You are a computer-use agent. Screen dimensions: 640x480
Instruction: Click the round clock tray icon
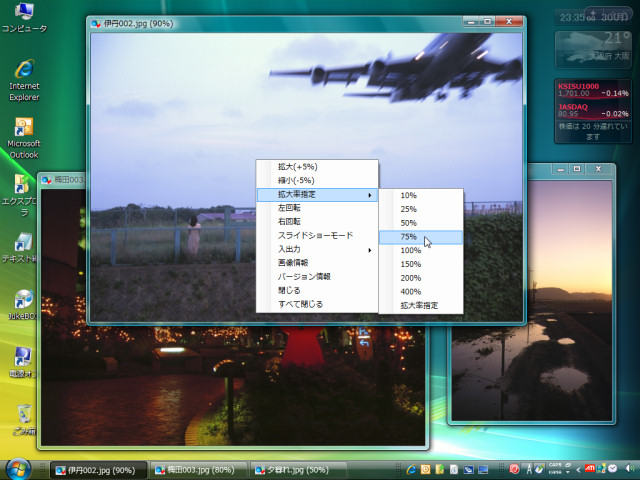(x=612, y=469)
